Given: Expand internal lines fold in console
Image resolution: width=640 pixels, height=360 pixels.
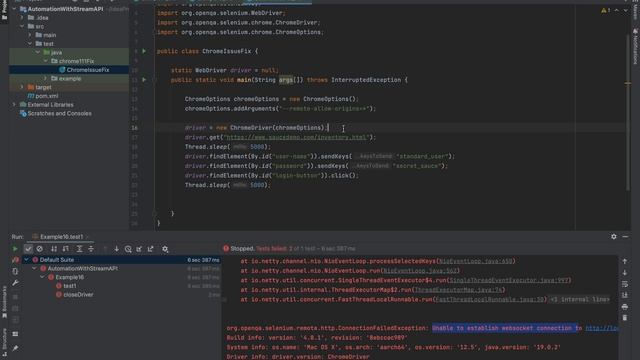Looking at the screenshot, I should [579, 300].
